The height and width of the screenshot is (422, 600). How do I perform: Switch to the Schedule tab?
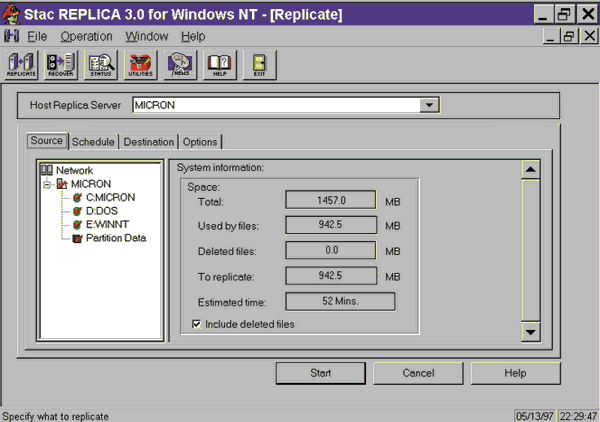point(94,142)
